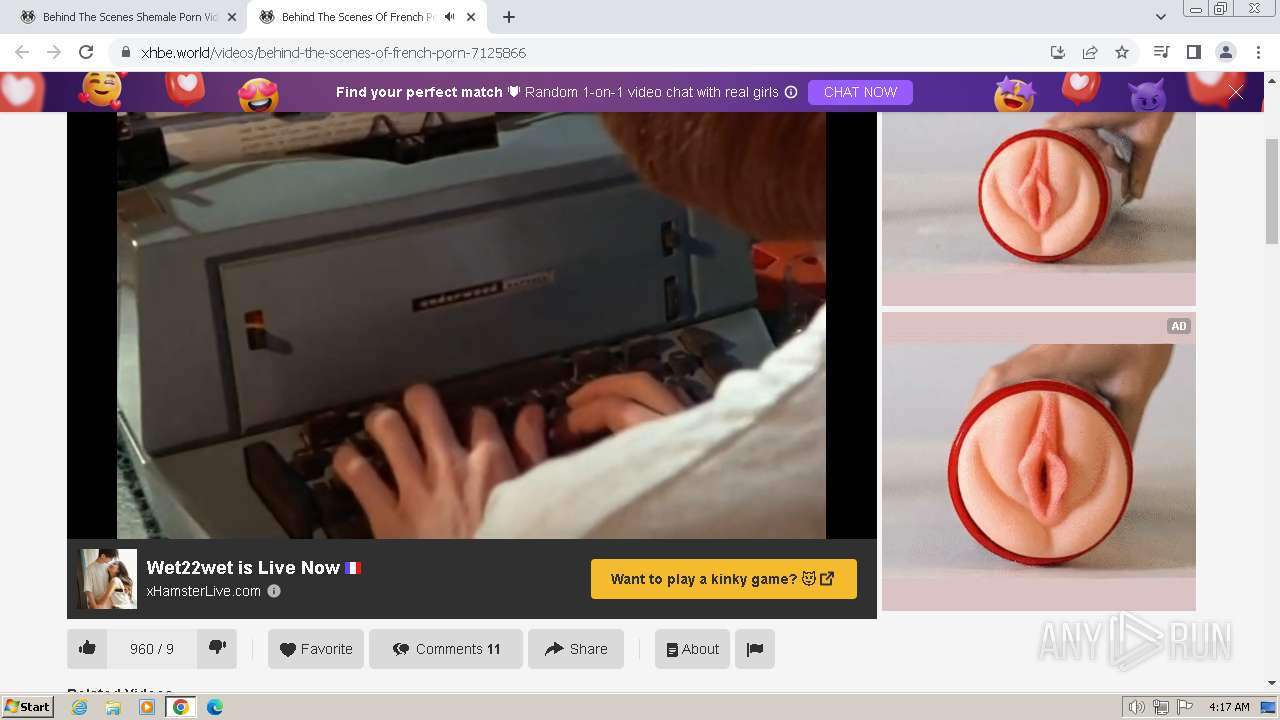Reload the page with the refresh icon

click(x=86, y=52)
